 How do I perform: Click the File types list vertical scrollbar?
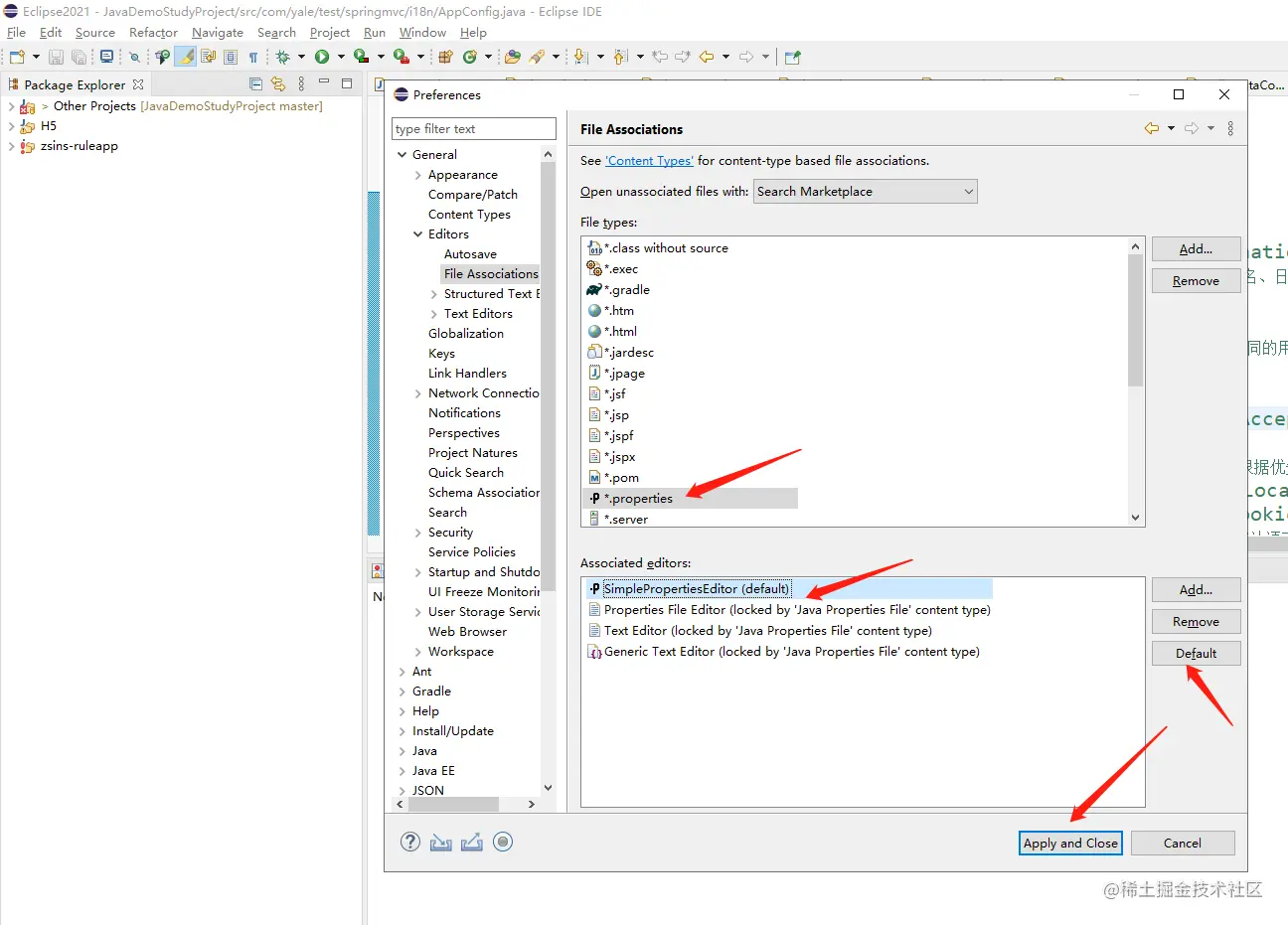(x=1135, y=382)
